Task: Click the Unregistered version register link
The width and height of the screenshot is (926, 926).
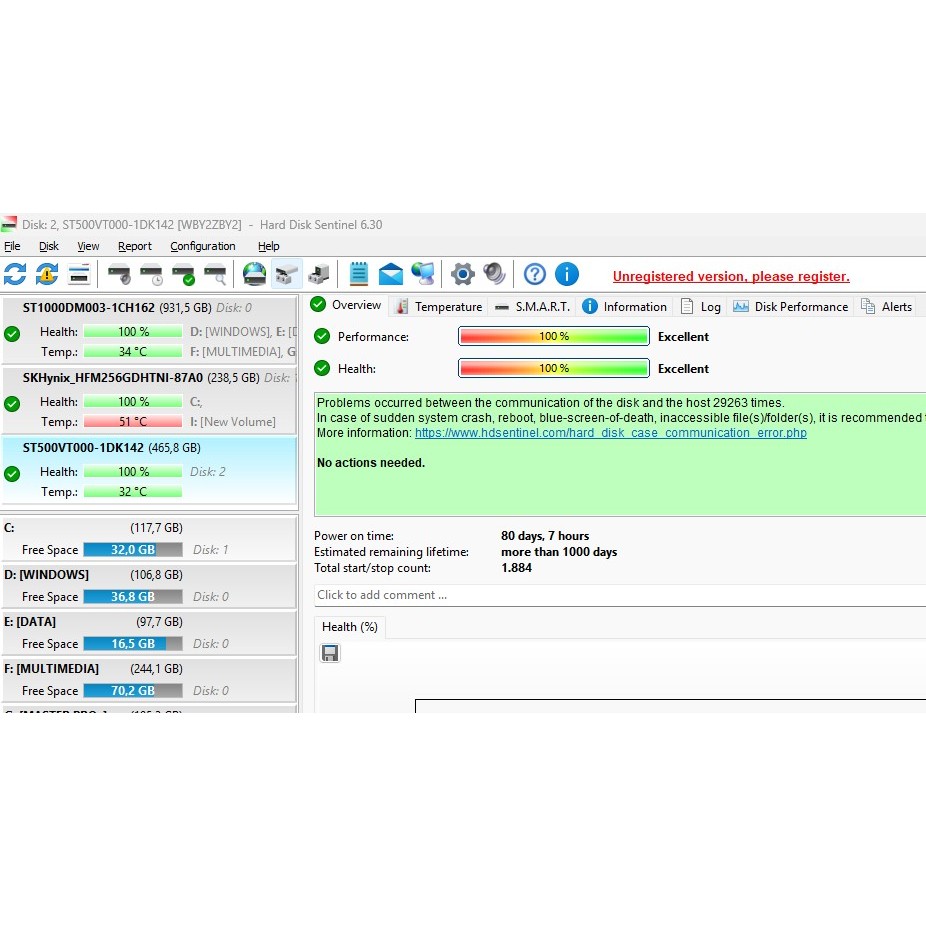Action: pyautogui.click(x=731, y=277)
